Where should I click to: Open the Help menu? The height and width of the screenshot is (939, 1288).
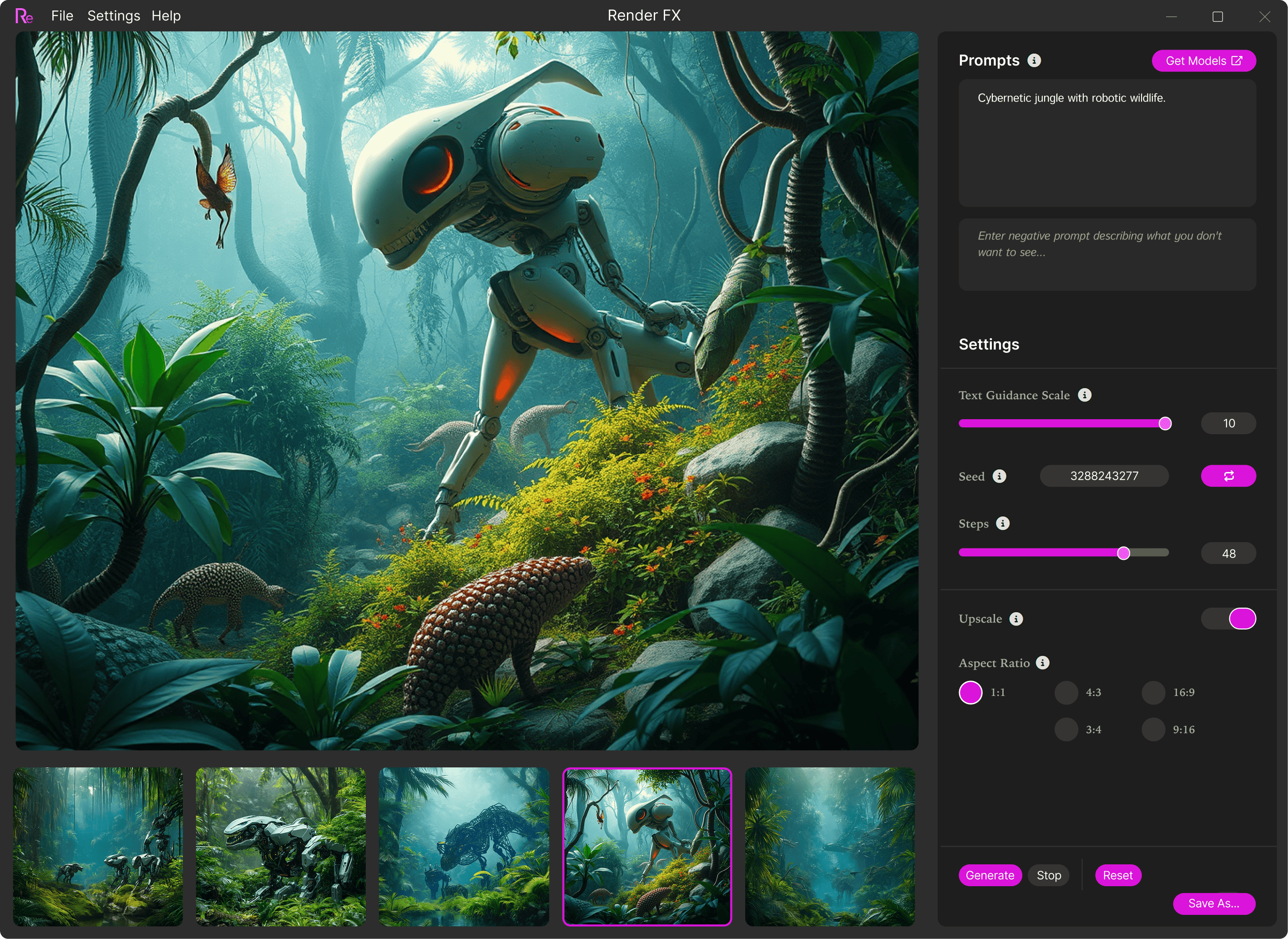[x=166, y=16]
